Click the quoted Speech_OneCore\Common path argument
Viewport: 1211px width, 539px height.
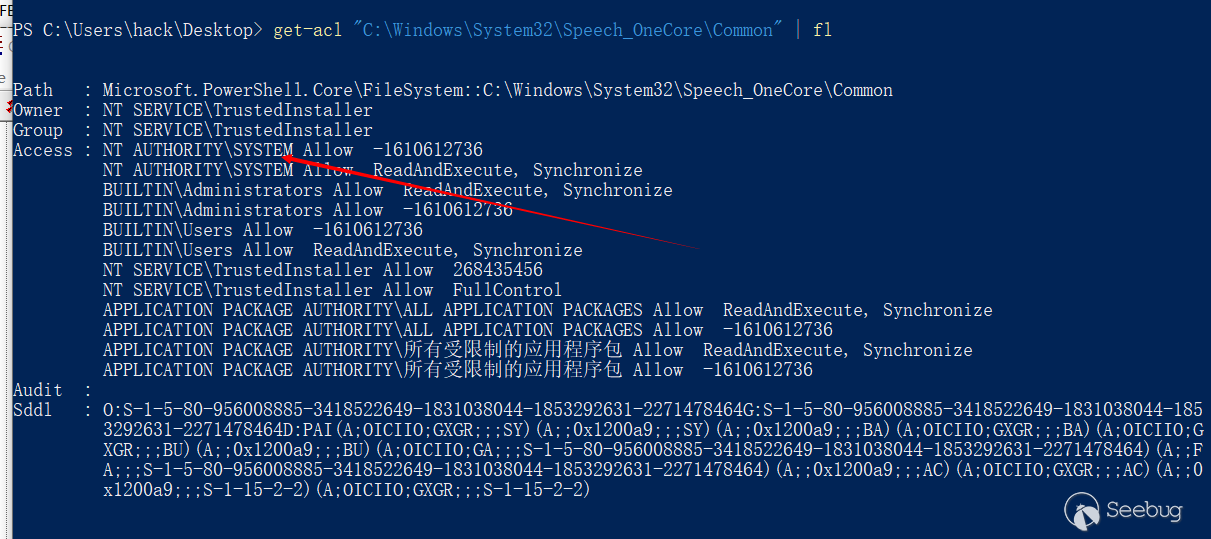coord(568,30)
